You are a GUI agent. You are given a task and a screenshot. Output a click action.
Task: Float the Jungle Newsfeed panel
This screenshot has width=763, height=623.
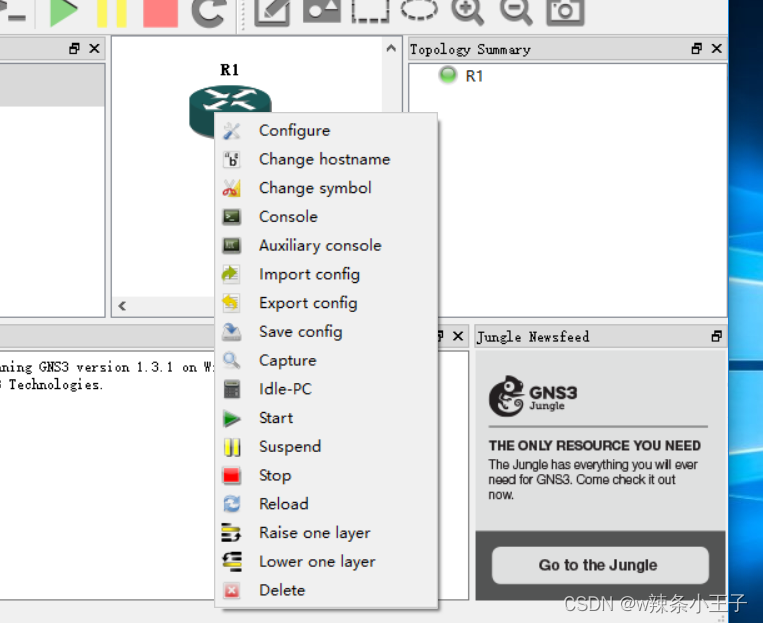[x=716, y=336]
